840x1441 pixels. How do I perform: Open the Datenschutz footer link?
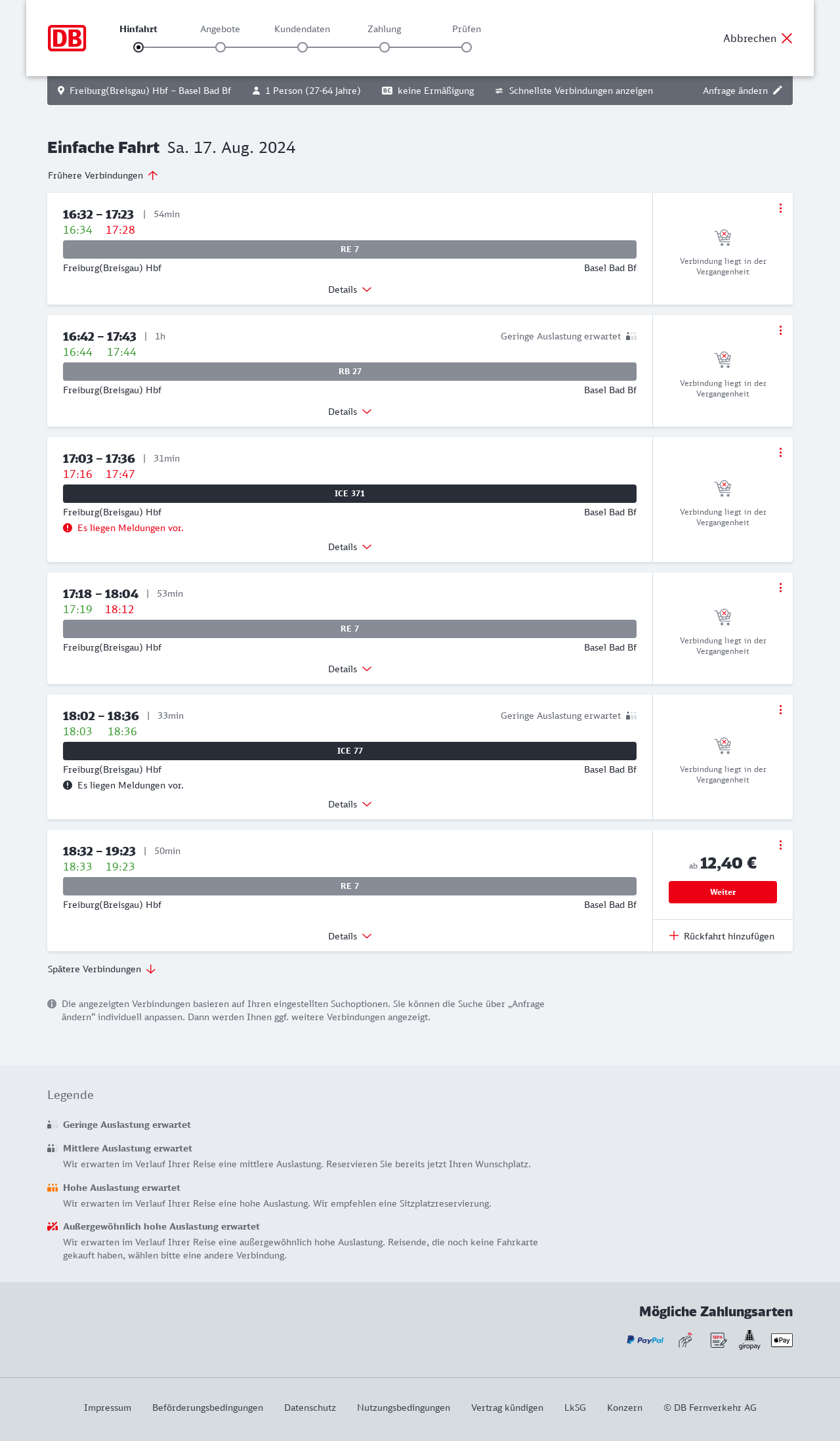[310, 1408]
